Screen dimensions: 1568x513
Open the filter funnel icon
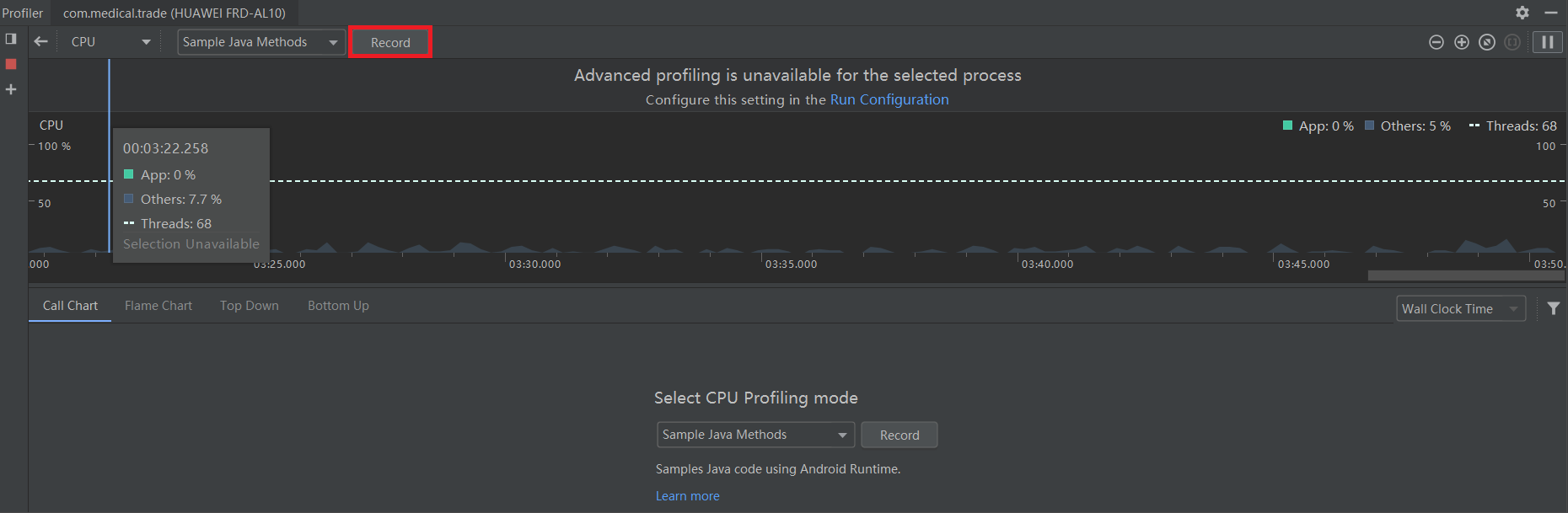1554,308
